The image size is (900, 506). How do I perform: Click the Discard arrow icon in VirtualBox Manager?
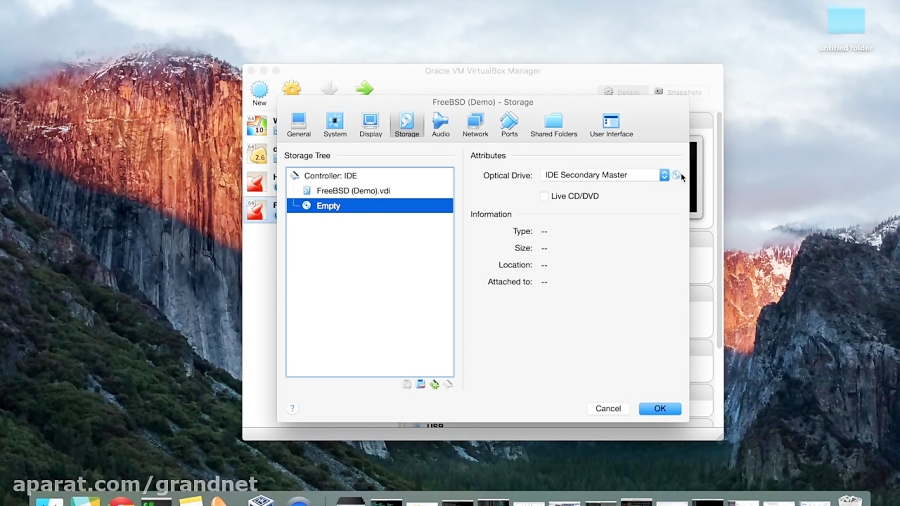329,88
